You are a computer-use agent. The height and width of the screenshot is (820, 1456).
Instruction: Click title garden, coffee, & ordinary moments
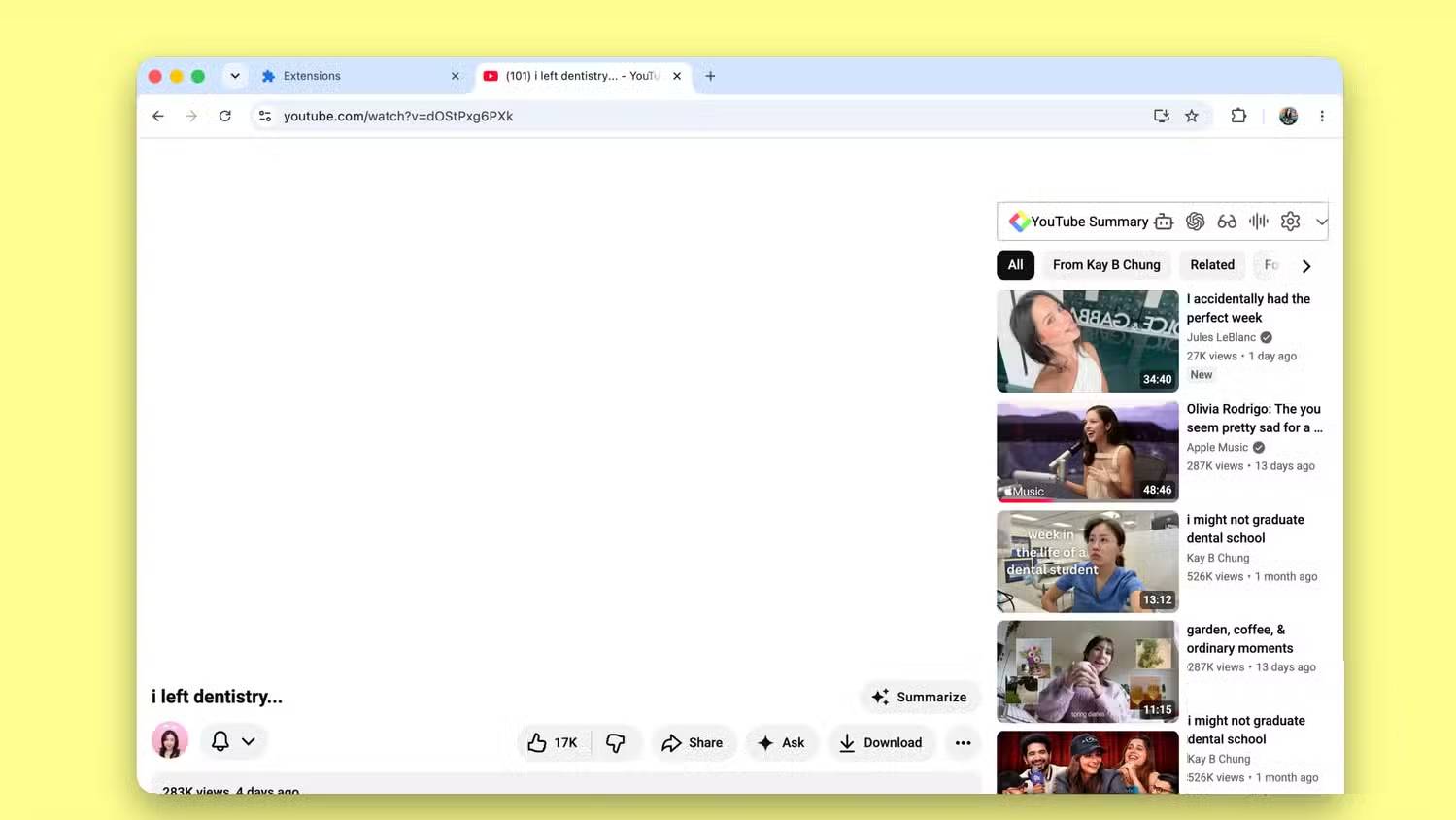point(1239,638)
